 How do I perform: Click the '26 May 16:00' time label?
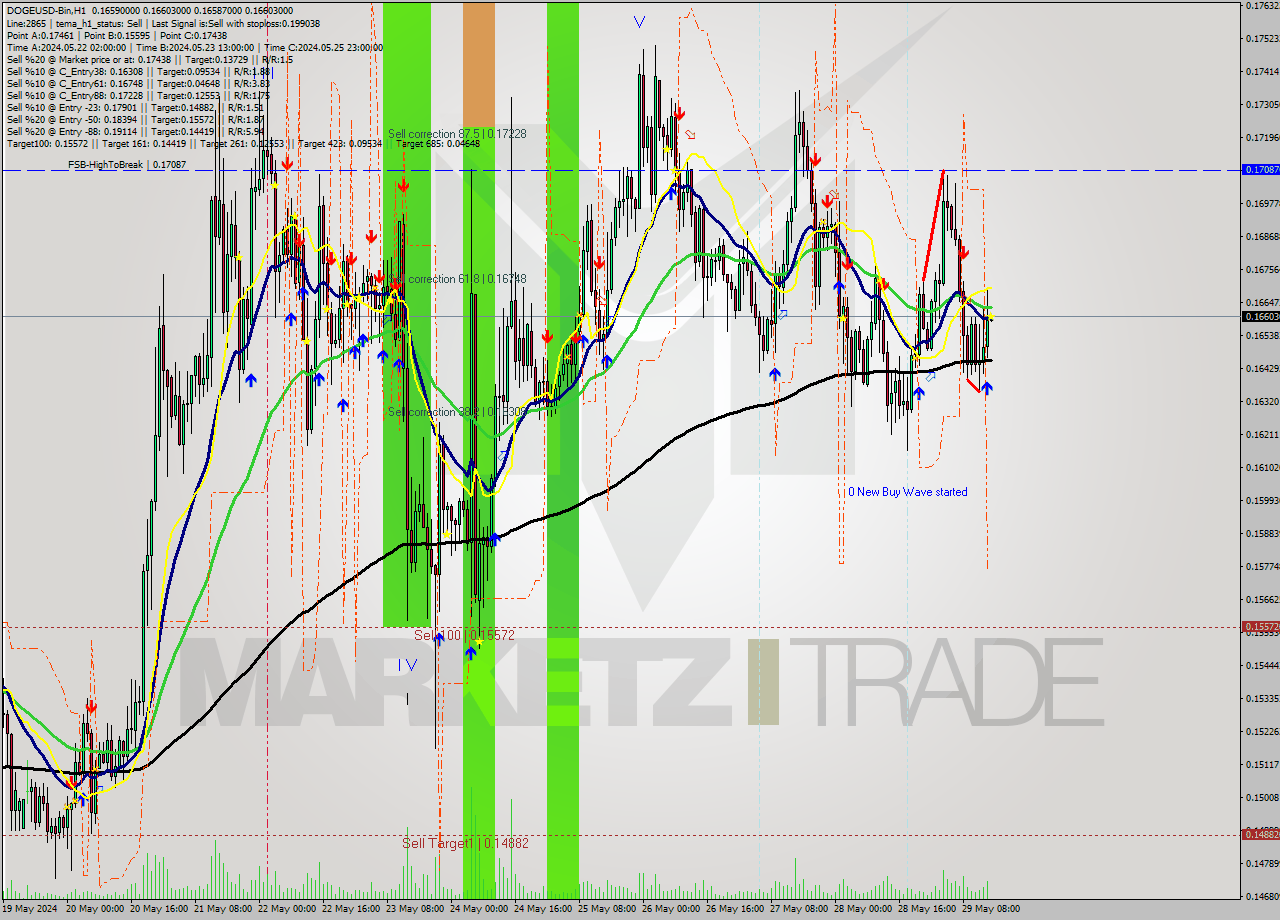point(734,909)
